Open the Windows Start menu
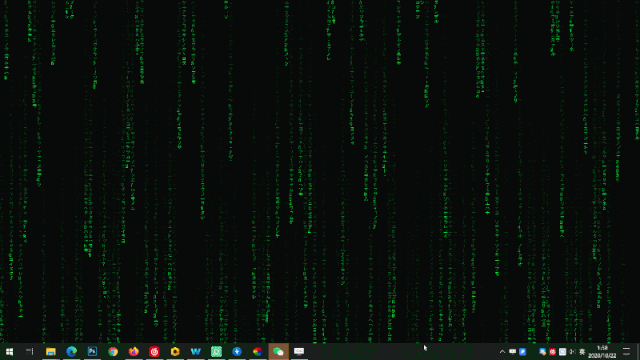 point(9,351)
